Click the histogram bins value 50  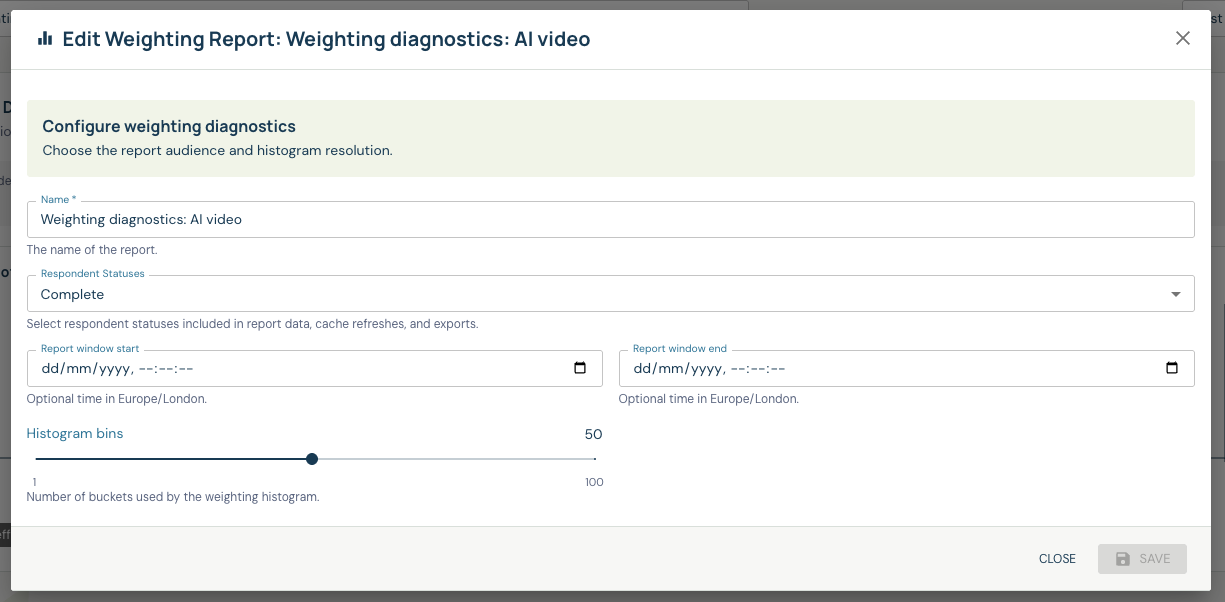[594, 434]
